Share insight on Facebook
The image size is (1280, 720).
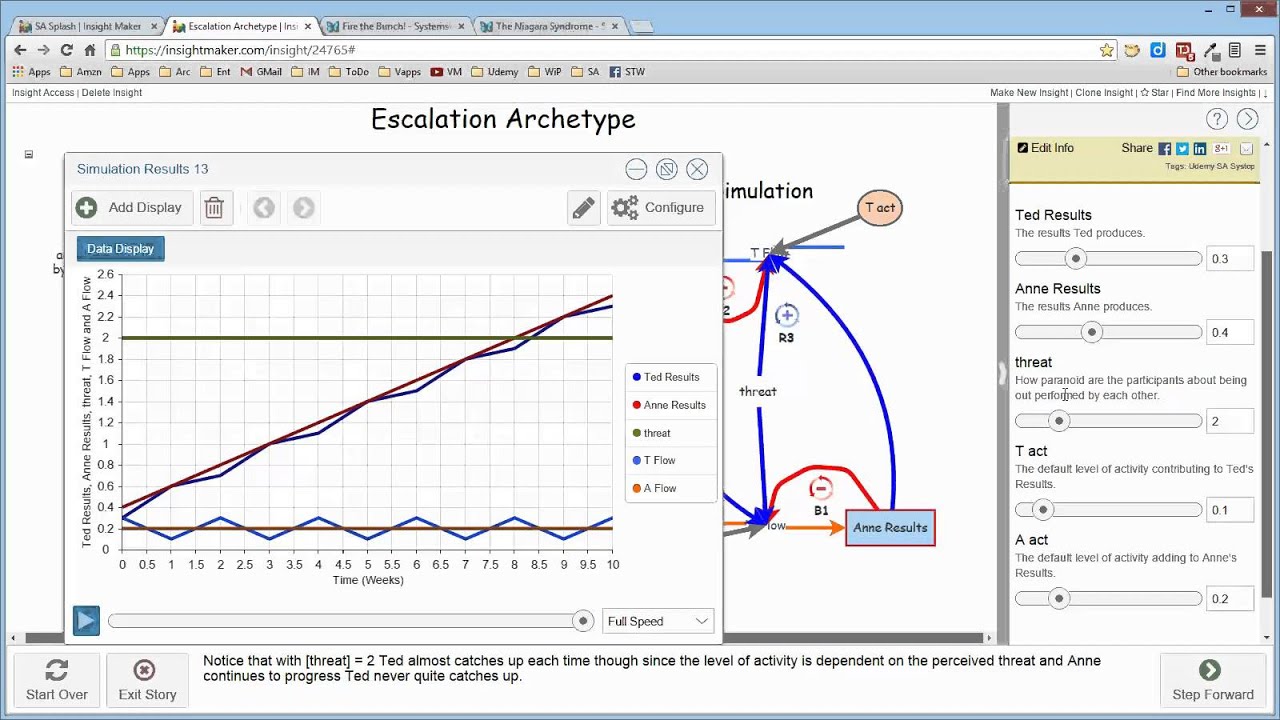[x=1165, y=148]
